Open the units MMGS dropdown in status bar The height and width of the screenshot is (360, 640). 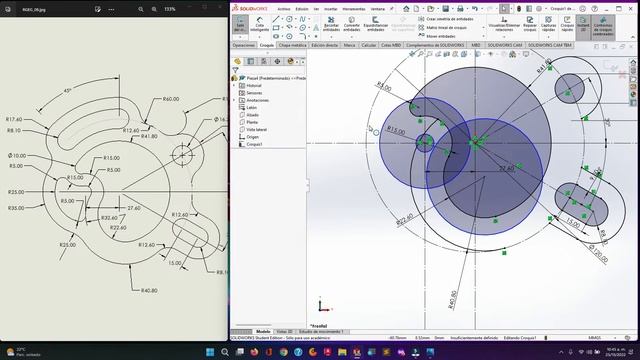pos(615,338)
